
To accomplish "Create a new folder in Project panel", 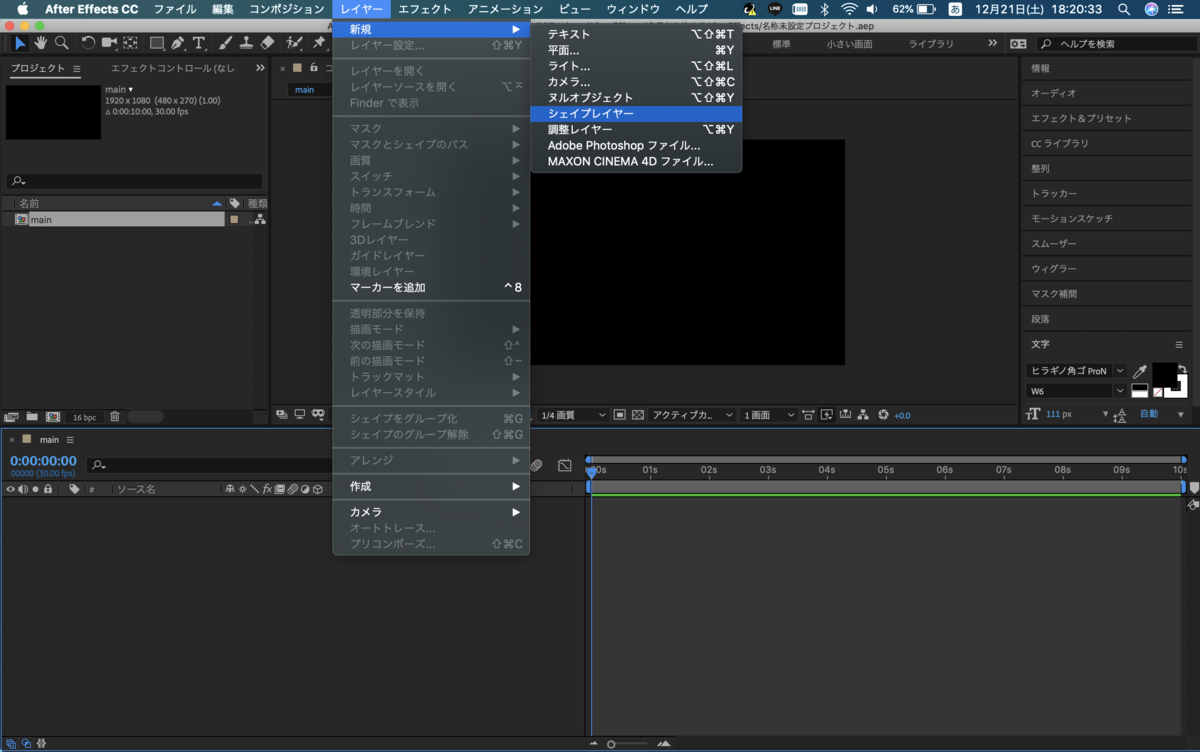I will 32,416.
